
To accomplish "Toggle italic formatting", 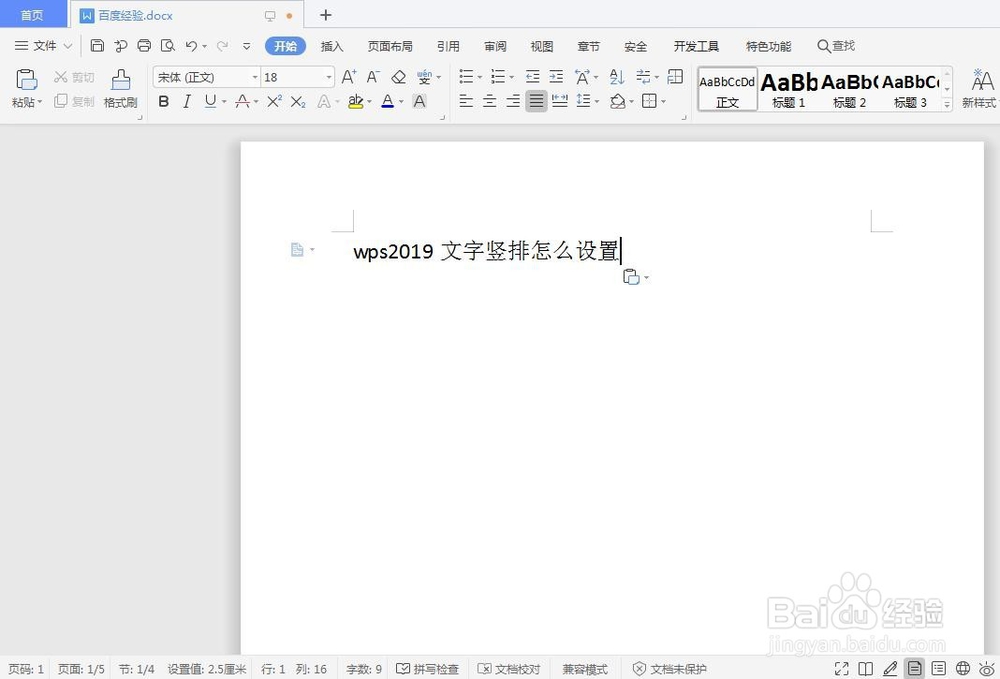I will (187, 101).
